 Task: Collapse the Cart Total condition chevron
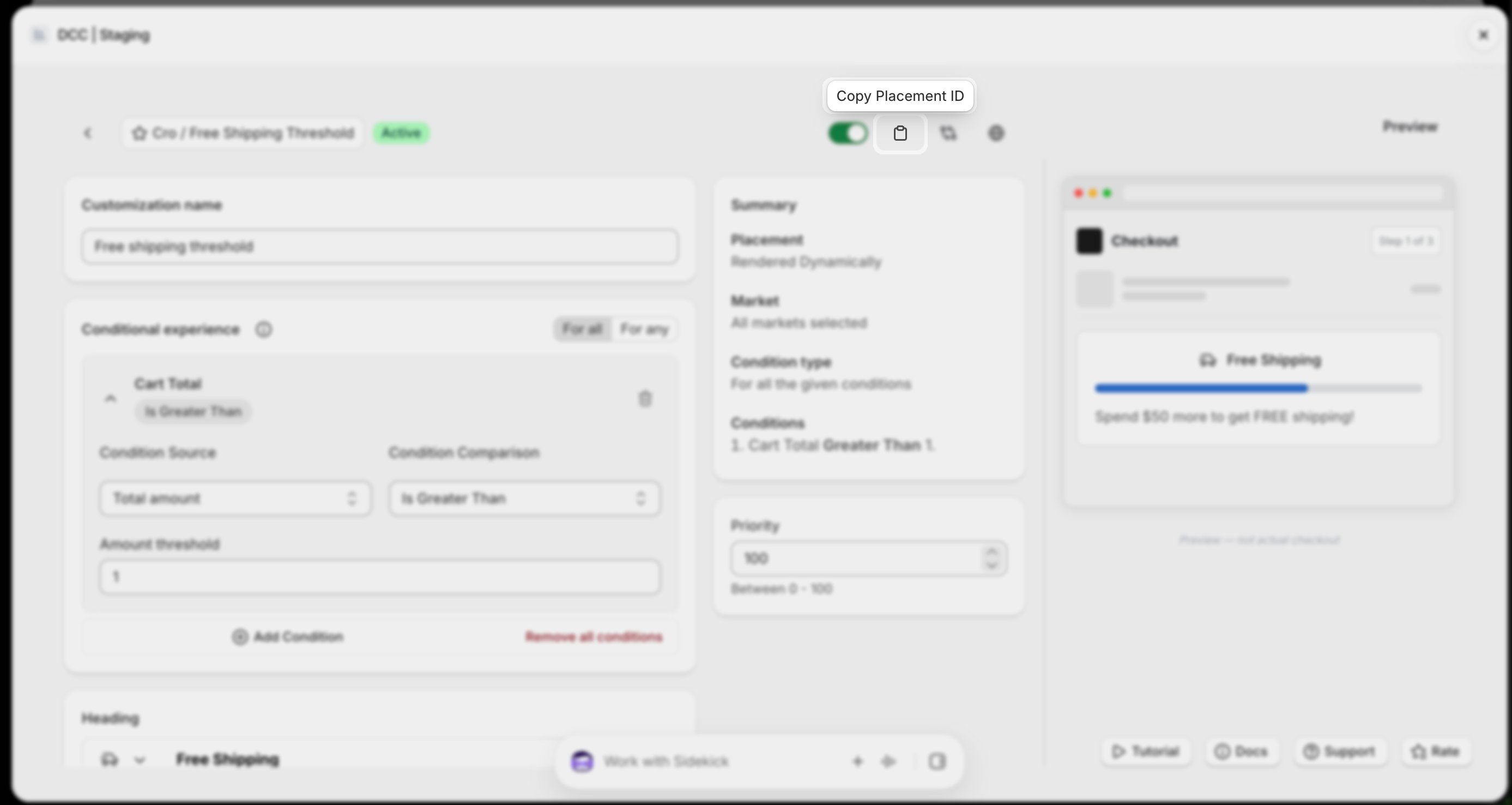point(110,399)
